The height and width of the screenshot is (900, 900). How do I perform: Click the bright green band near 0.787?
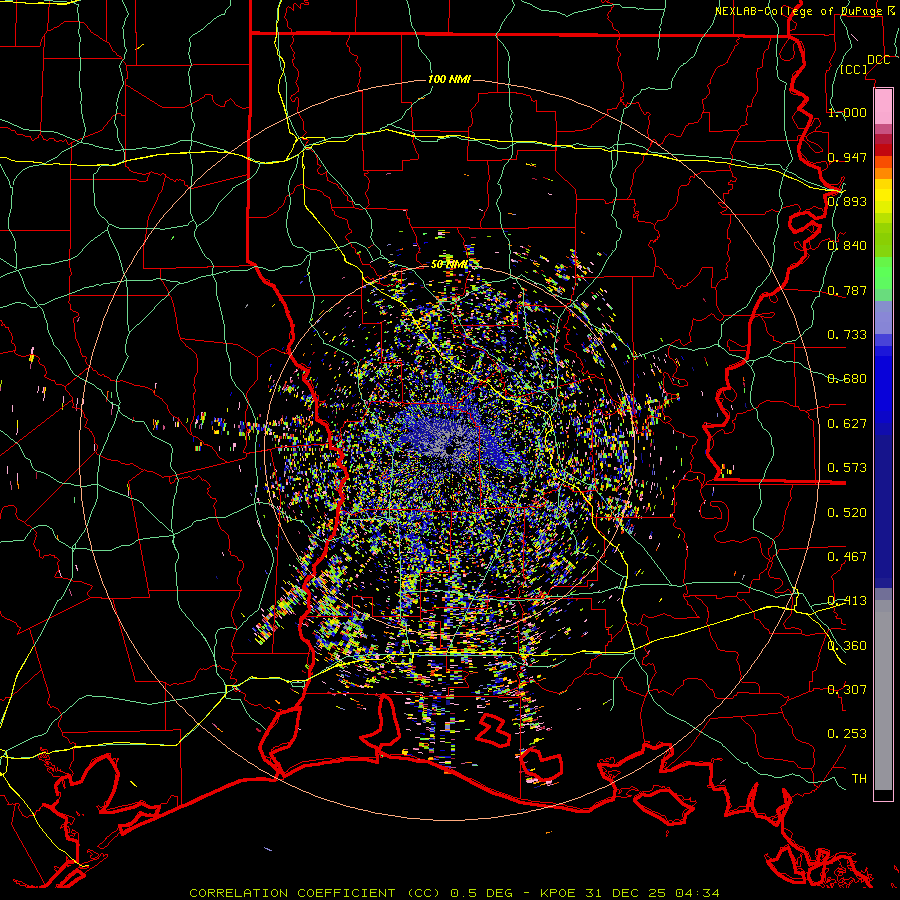tap(883, 273)
